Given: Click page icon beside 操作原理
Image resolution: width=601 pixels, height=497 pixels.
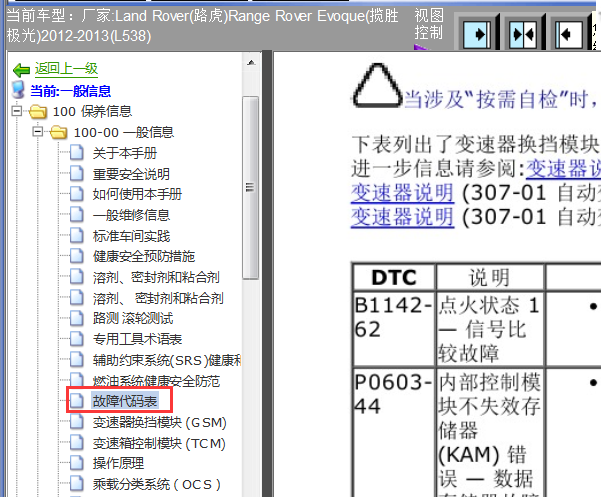Looking at the screenshot, I should click(77, 463).
